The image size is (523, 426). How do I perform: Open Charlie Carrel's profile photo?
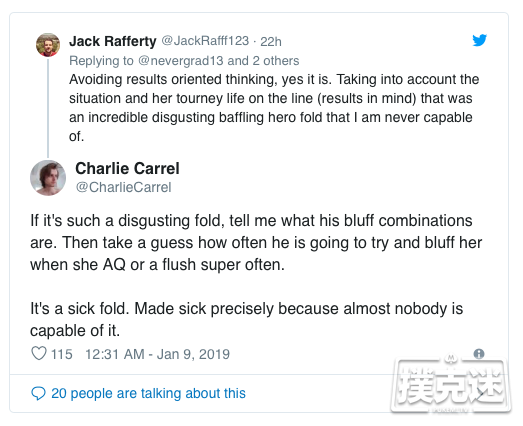[x=48, y=178]
